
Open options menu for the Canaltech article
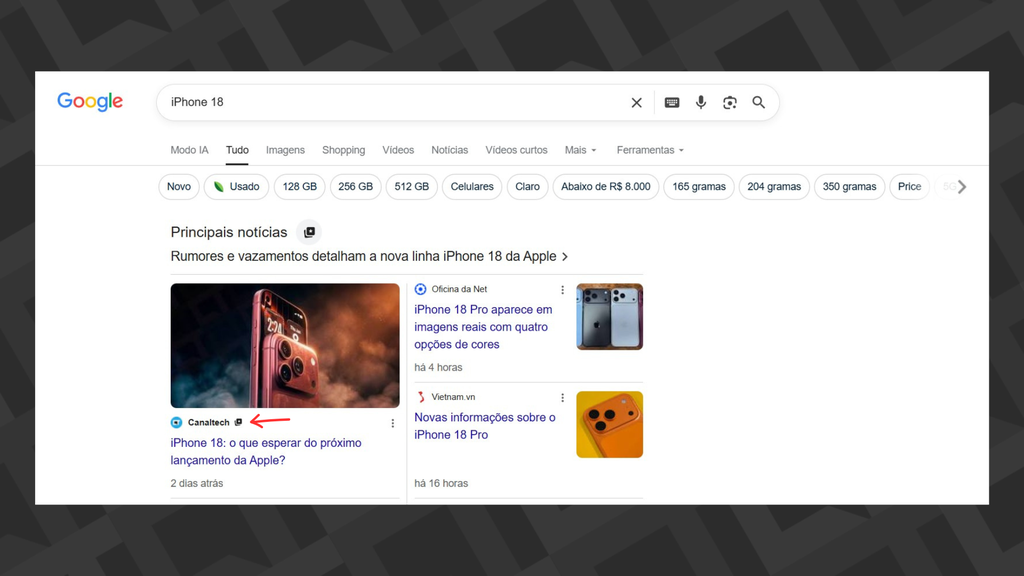pyautogui.click(x=392, y=423)
